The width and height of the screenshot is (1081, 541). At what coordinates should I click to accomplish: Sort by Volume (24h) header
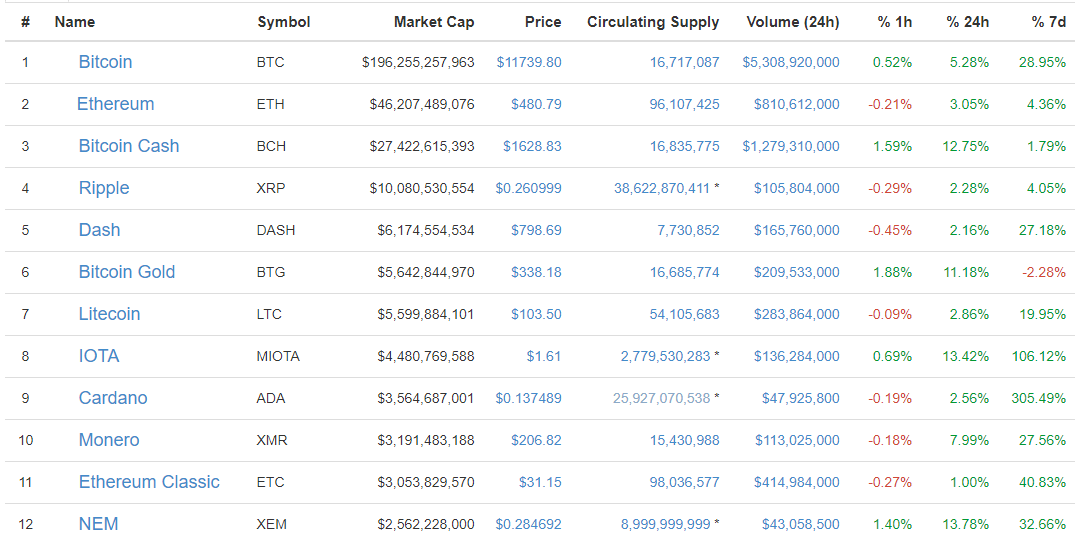tap(793, 22)
